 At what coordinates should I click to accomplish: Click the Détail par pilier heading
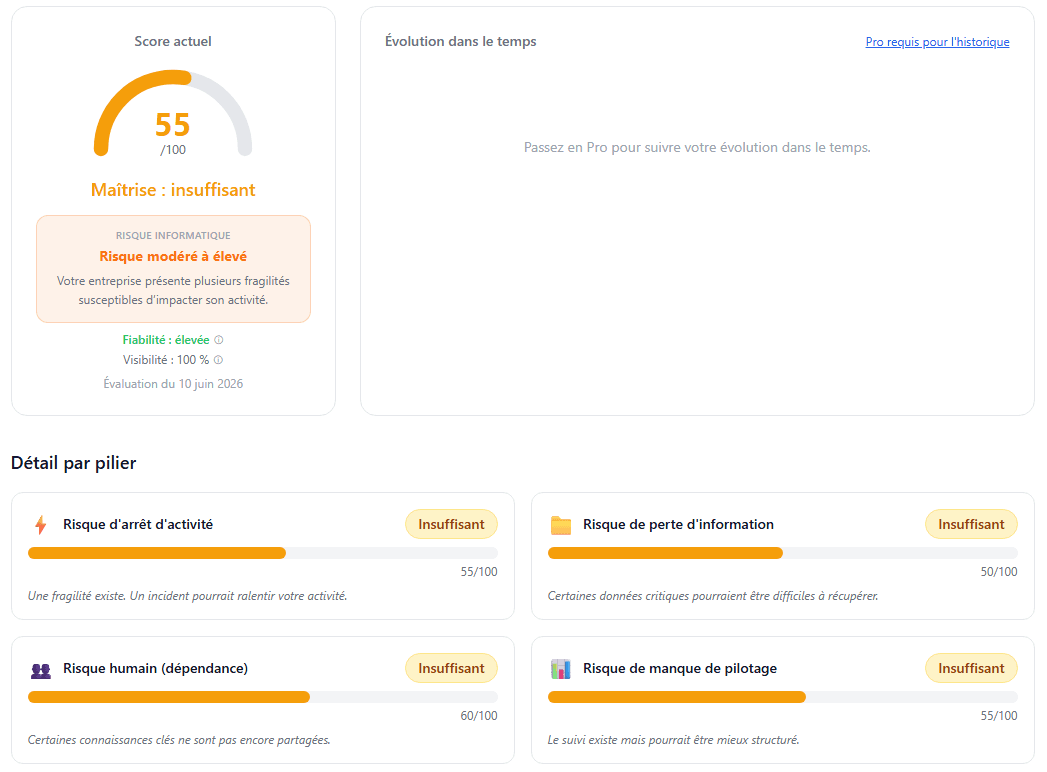coord(73,463)
